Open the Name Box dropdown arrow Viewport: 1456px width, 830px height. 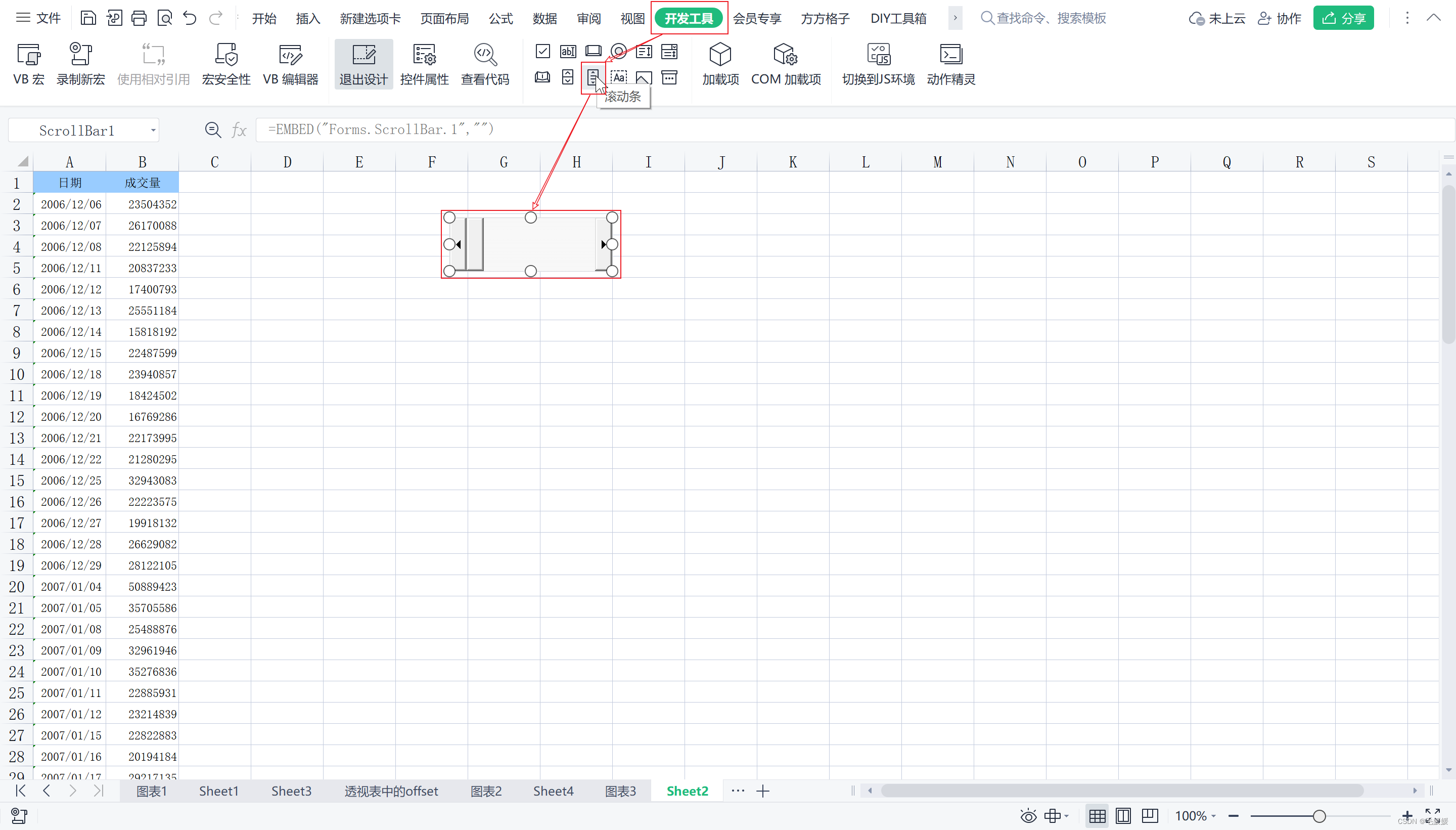[153, 130]
